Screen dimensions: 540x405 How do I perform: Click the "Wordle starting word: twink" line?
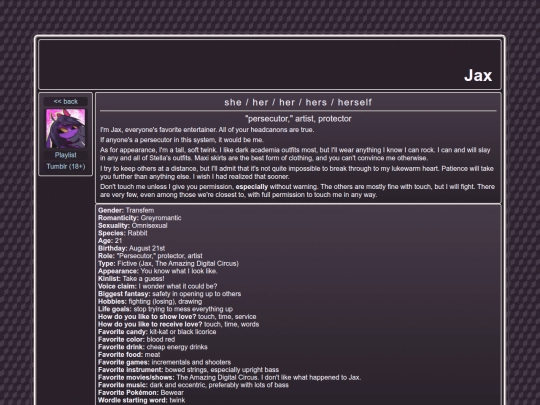142,400
